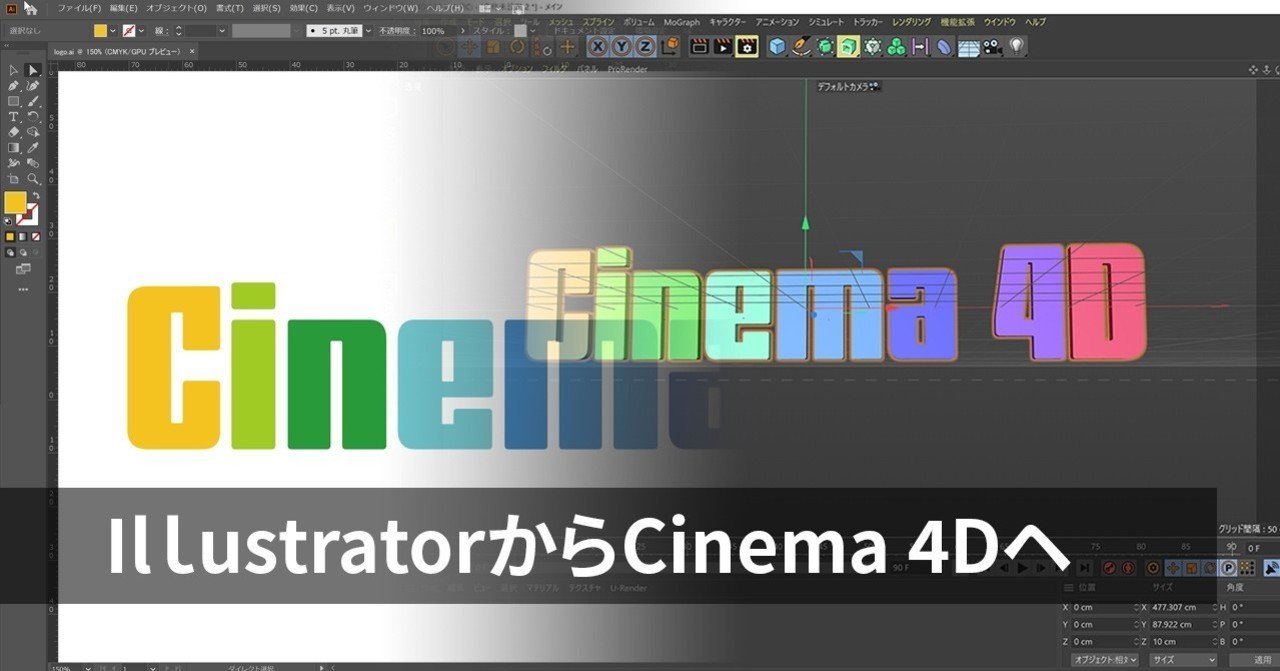Select the Artboard tool
This screenshot has height=671, width=1280.
point(13,179)
